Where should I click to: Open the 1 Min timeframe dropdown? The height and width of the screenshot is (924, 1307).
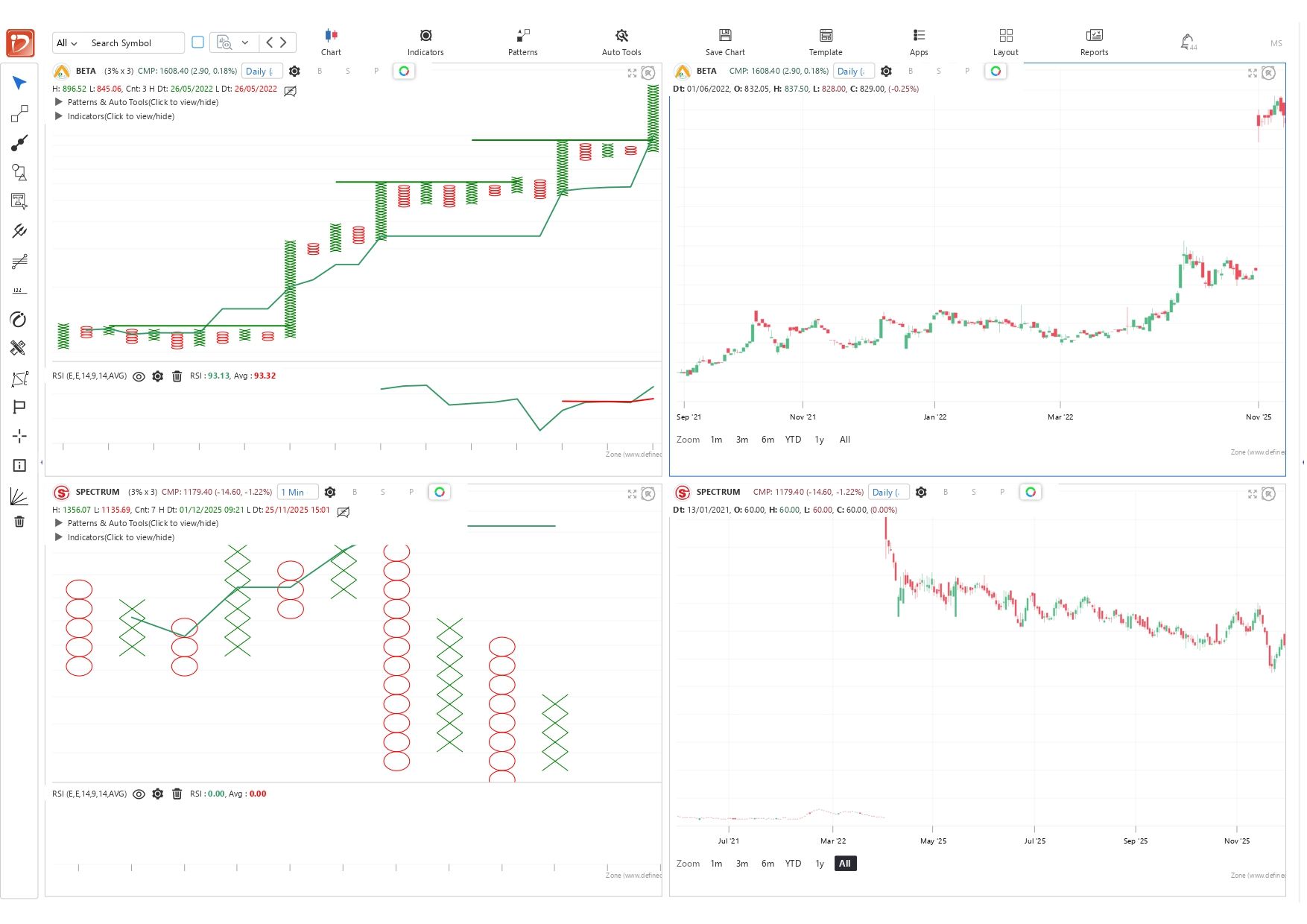pos(297,493)
